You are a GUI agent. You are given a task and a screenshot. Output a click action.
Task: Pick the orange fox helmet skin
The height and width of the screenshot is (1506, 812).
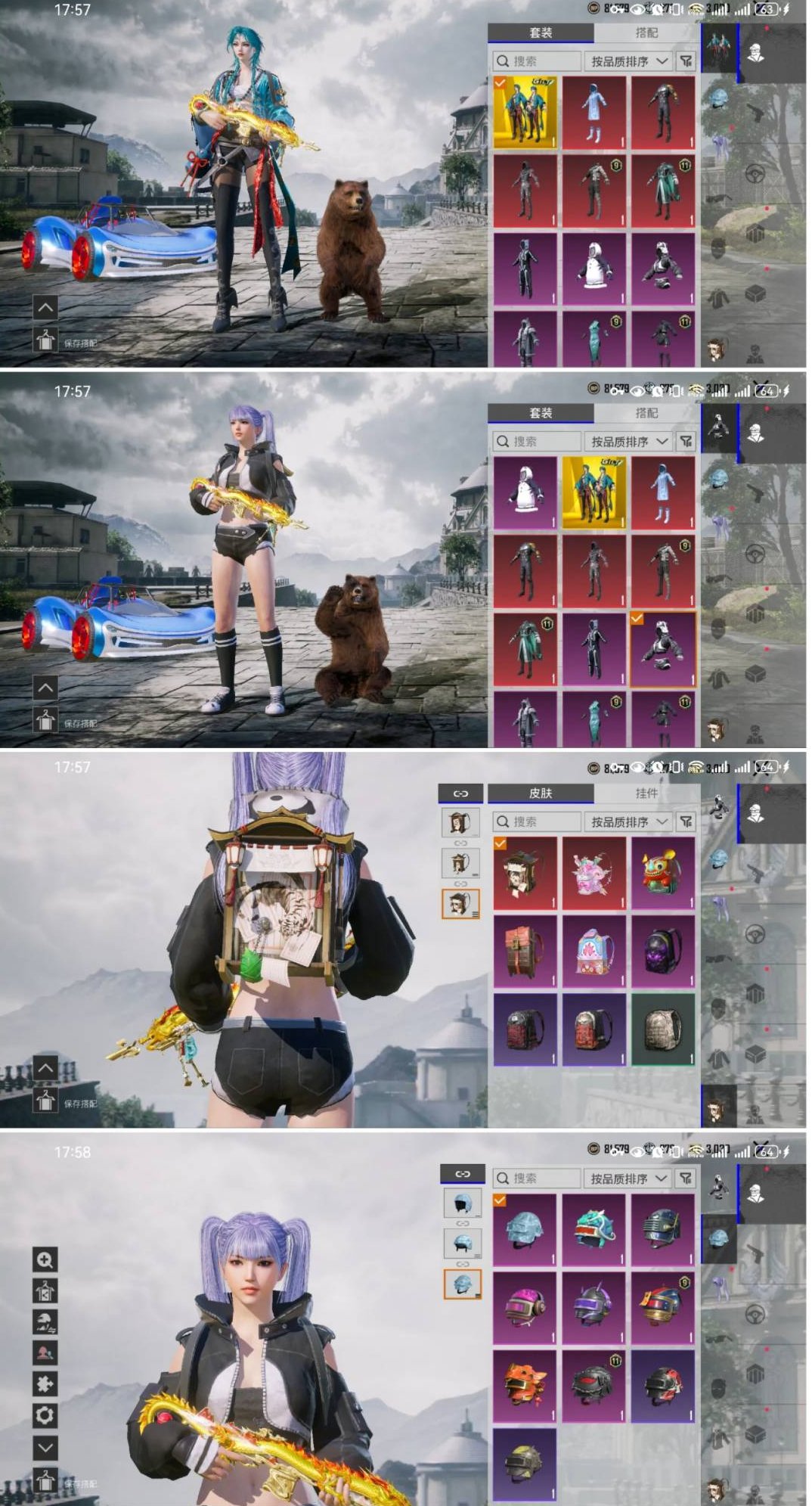point(525,1386)
